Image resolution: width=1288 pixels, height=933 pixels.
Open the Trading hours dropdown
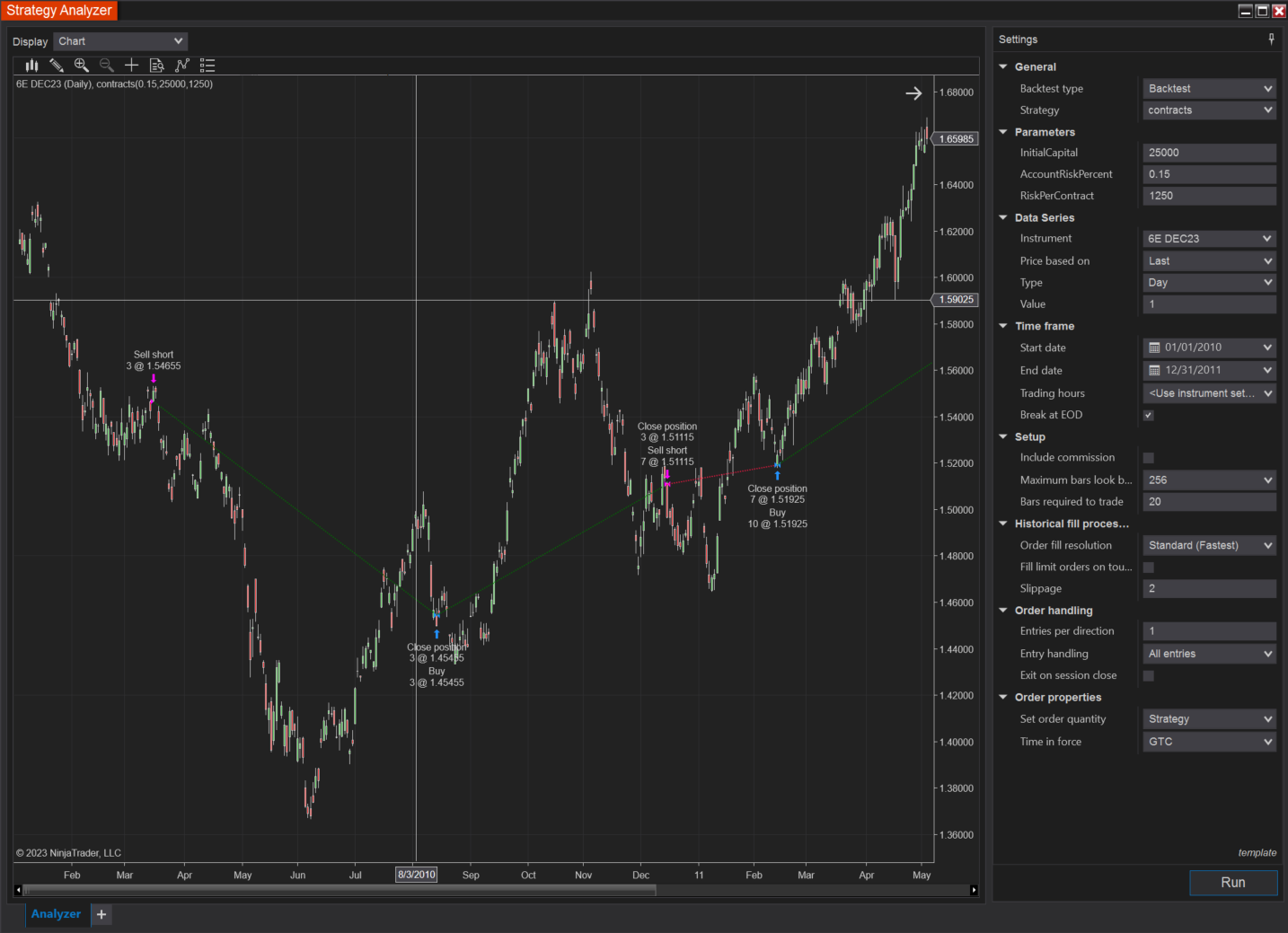[1209, 393]
